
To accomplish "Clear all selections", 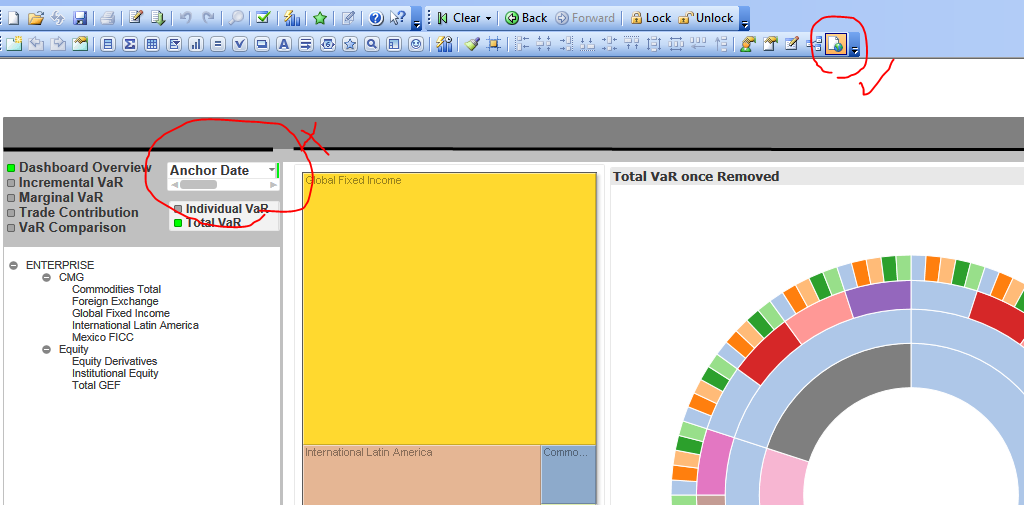I will click(459, 18).
